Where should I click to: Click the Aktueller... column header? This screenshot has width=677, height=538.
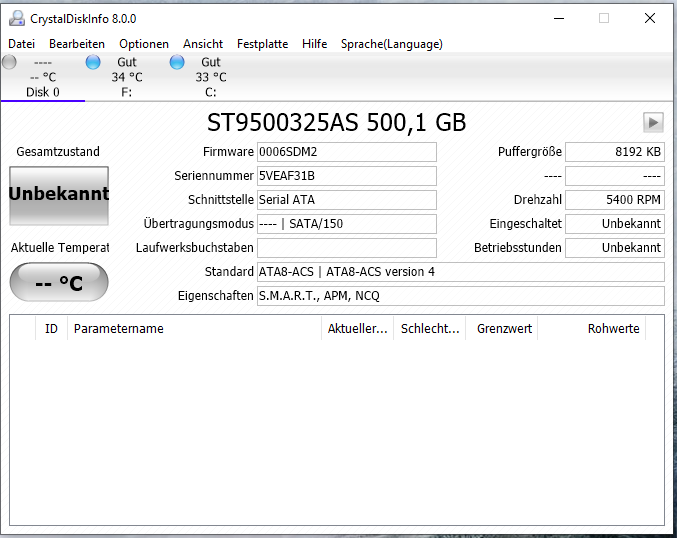[x=357, y=329]
